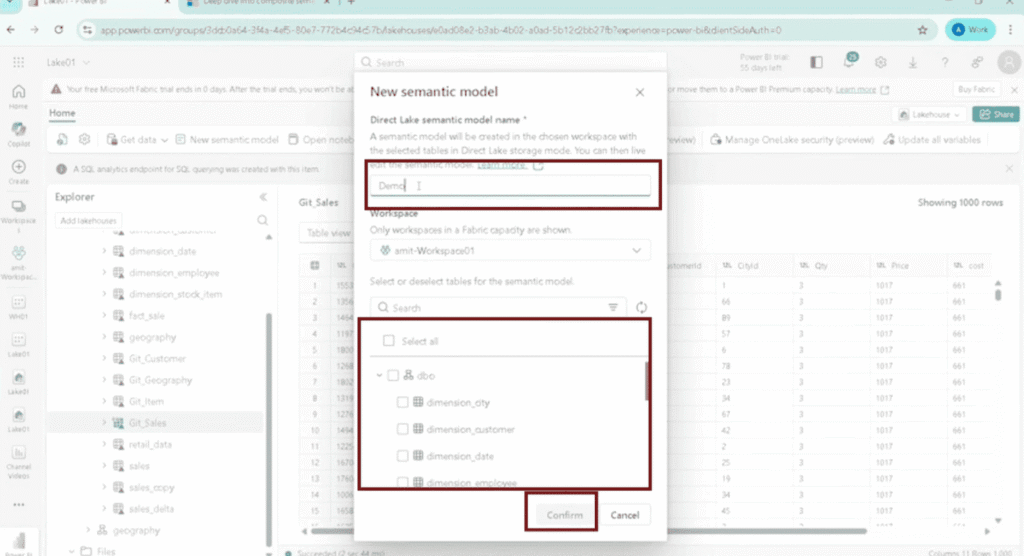This screenshot has width=1024, height=556.
Task: Click the Confirm button
Action: coord(564,515)
